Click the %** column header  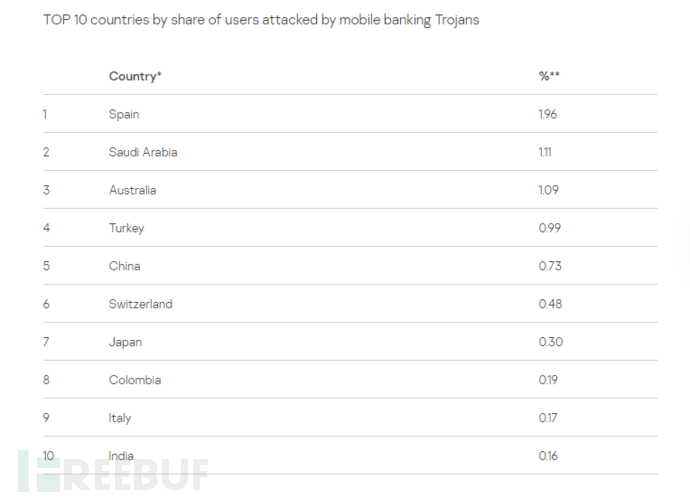pos(548,76)
